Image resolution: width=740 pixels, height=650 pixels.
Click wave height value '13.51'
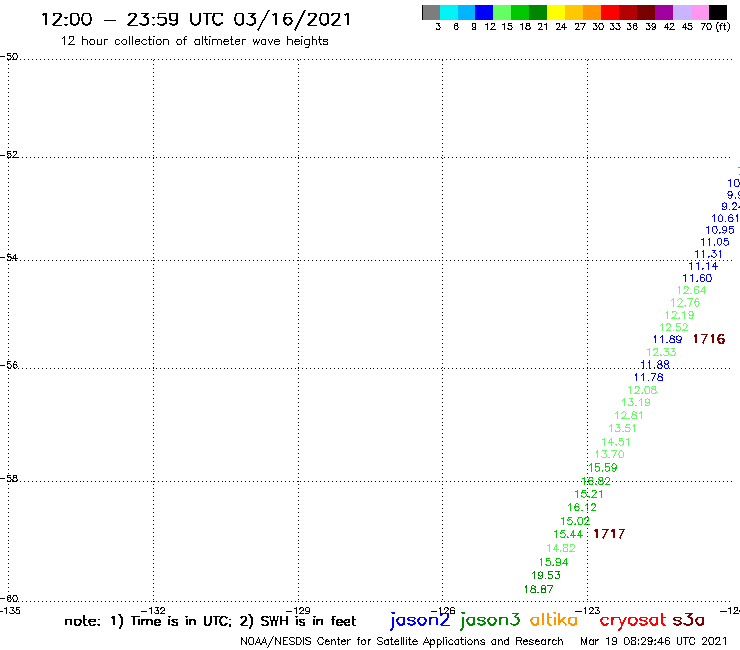tap(622, 429)
